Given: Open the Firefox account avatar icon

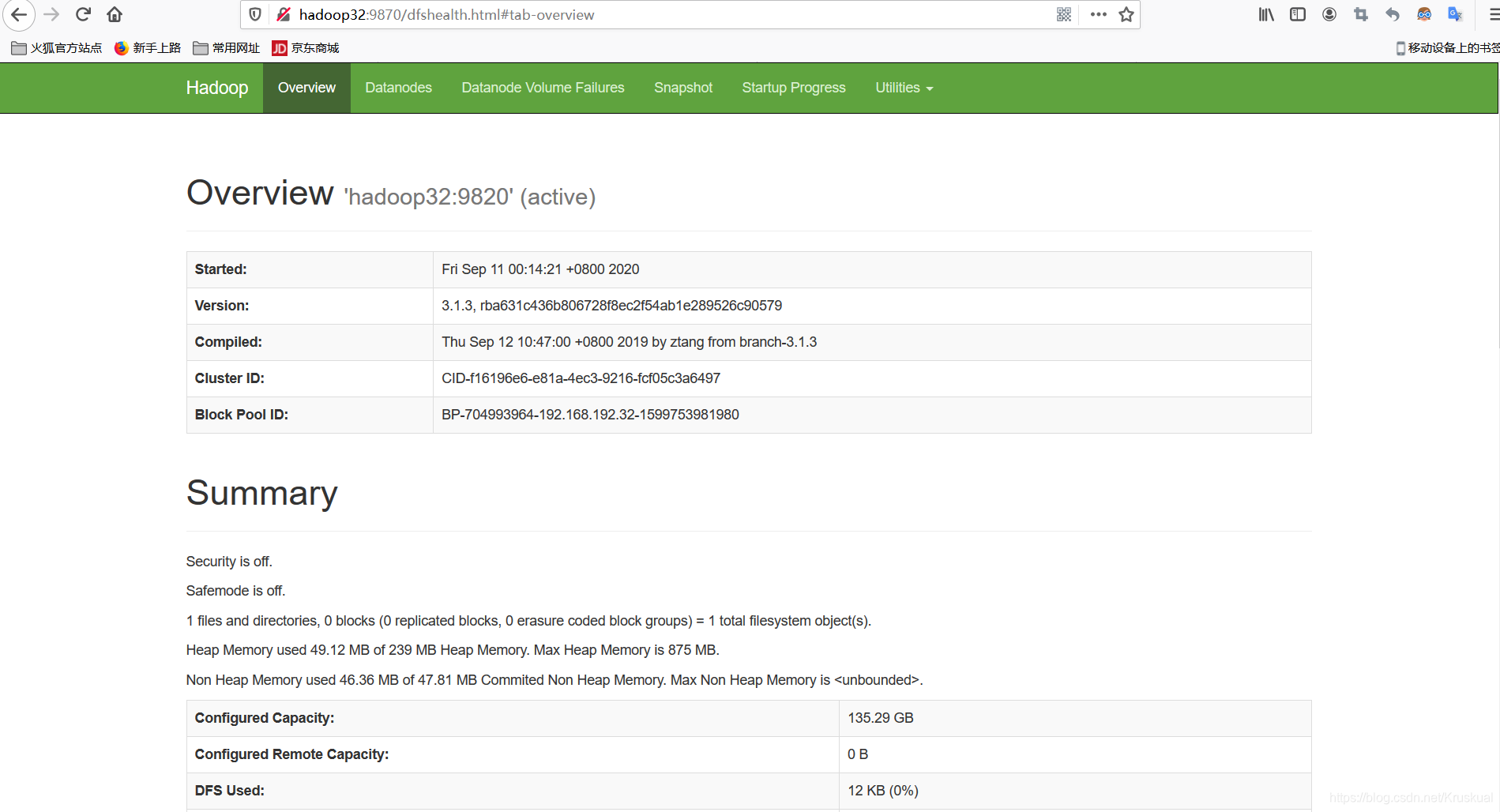Looking at the screenshot, I should (1329, 14).
